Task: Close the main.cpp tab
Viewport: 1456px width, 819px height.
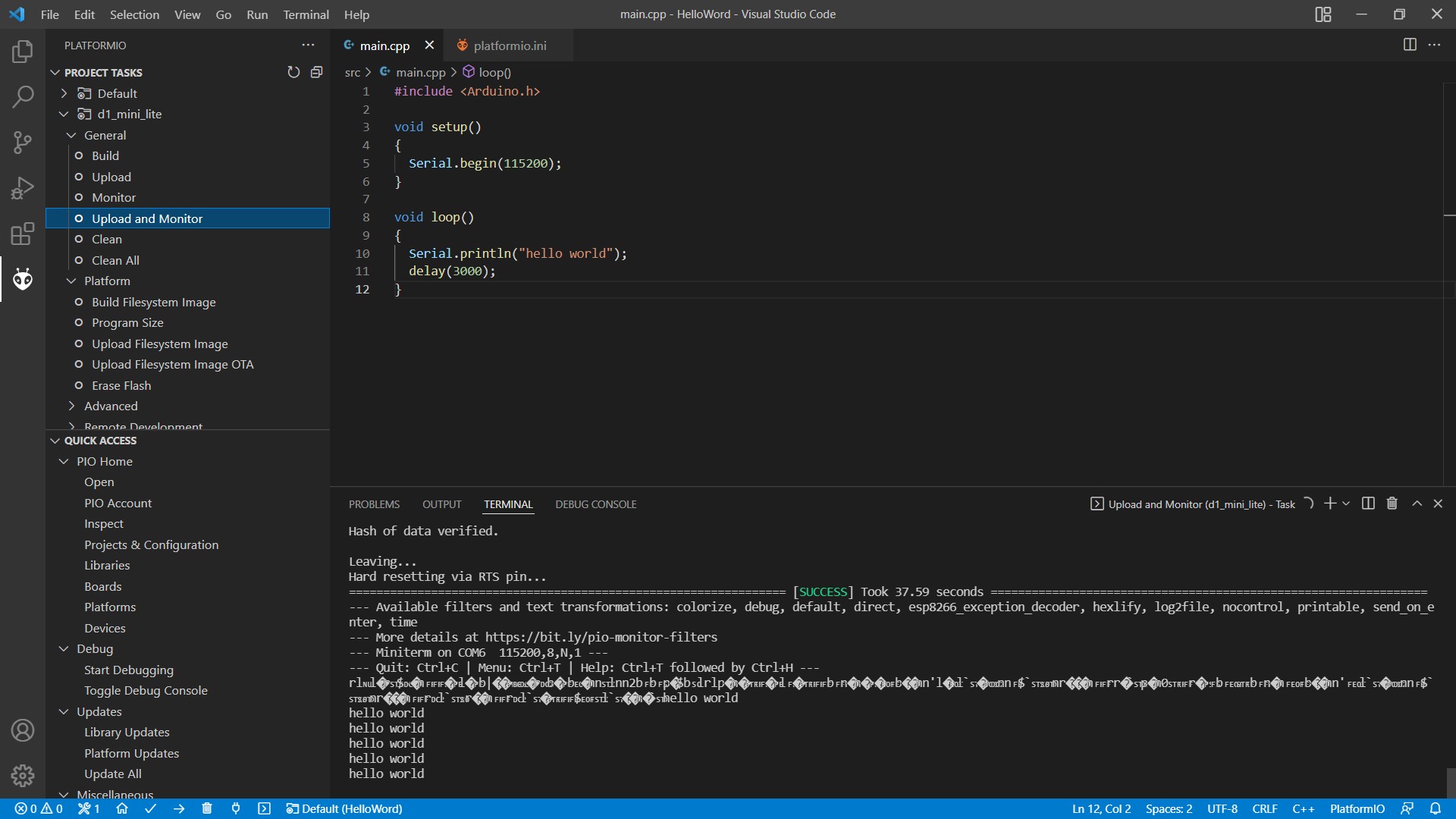Action: click(x=429, y=45)
